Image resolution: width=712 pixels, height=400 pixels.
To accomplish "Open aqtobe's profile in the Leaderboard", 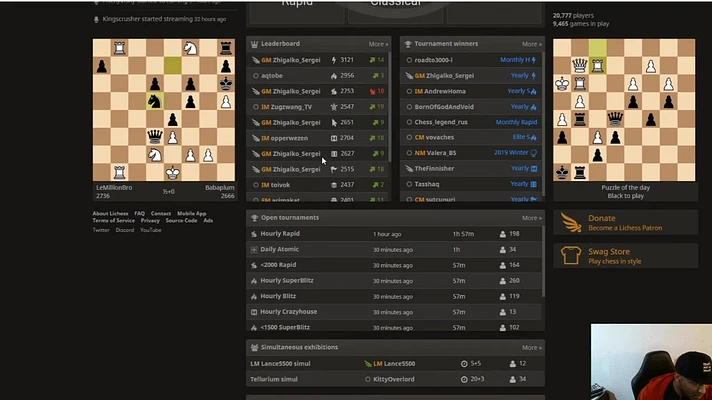I will [272, 76].
